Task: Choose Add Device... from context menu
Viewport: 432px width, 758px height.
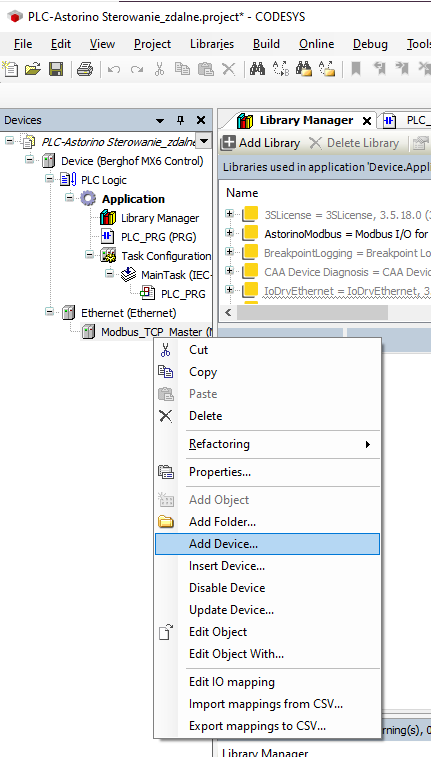Action: [x=267, y=544]
